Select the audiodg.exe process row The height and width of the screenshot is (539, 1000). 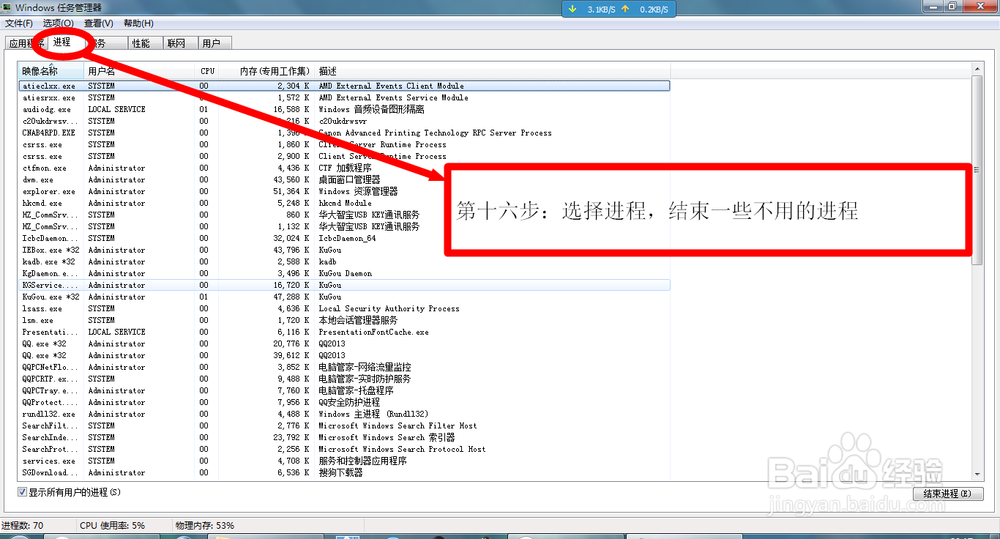(344, 109)
